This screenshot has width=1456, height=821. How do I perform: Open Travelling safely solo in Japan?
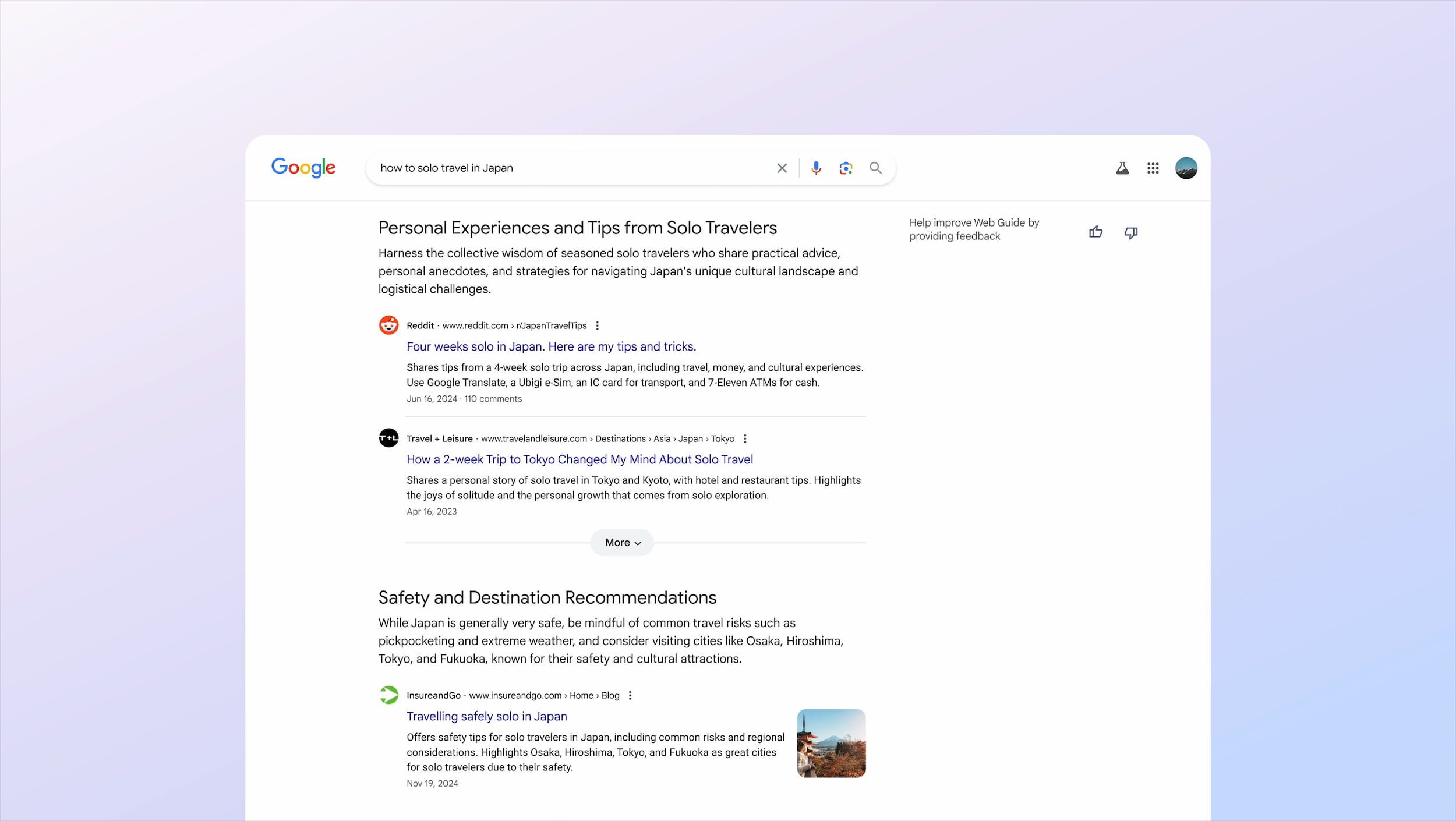tap(486, 716)
